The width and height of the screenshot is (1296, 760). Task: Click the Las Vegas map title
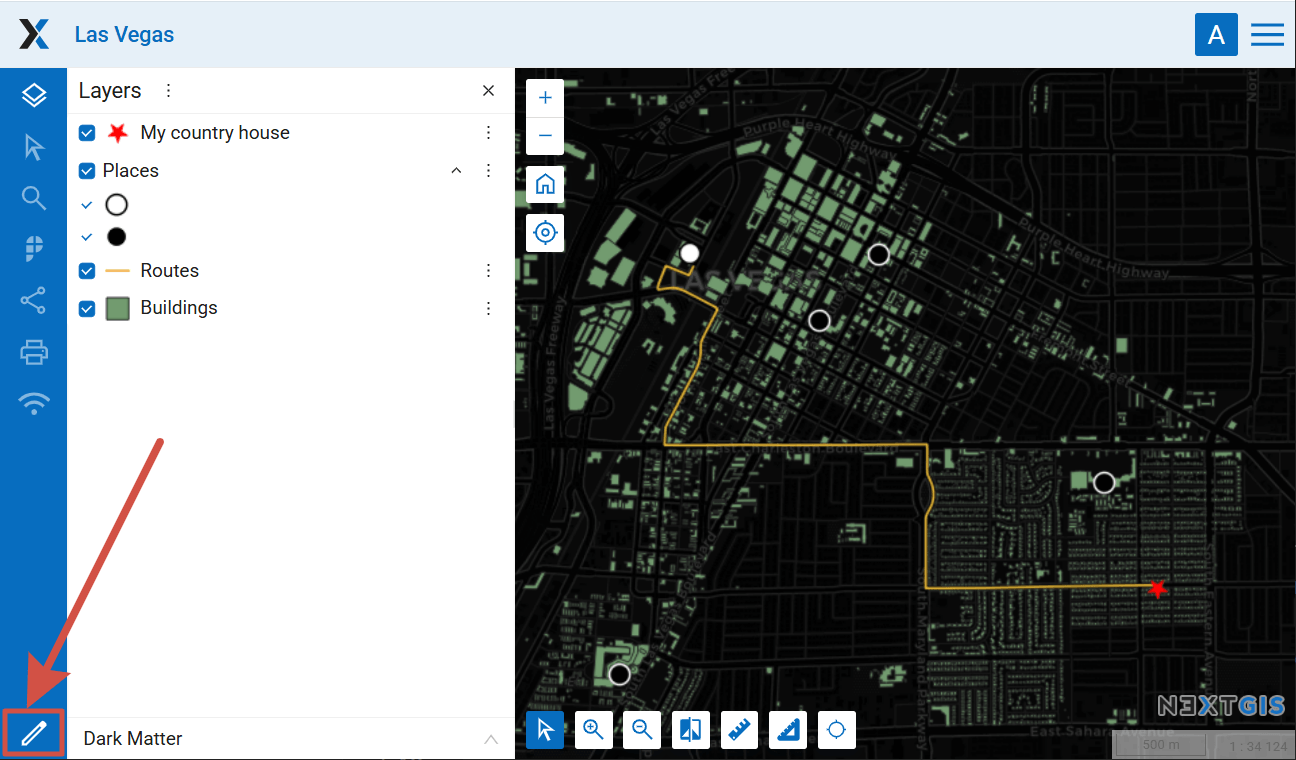[124, 35]
